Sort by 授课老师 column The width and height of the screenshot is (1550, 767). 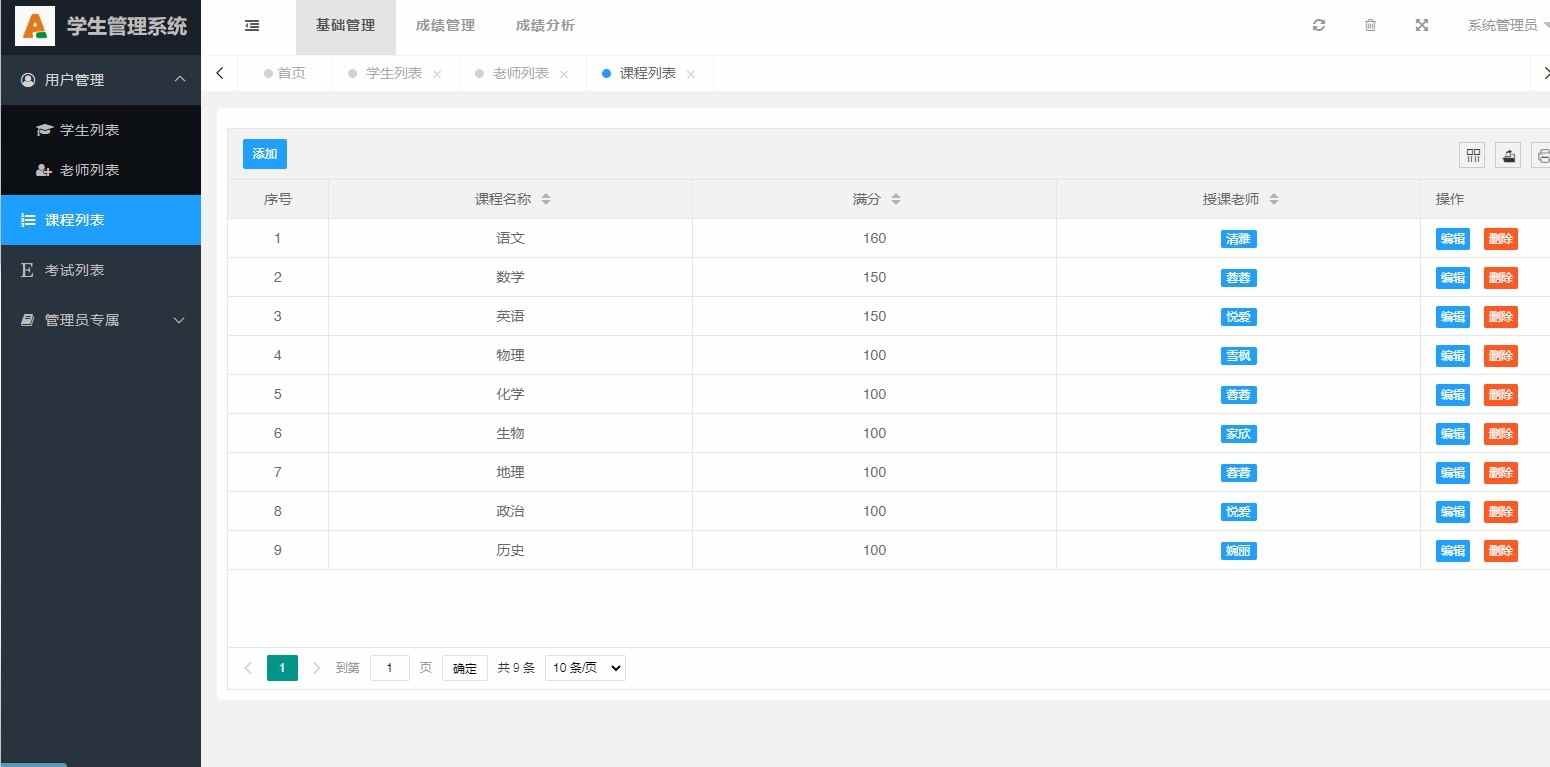(1274, 199)
